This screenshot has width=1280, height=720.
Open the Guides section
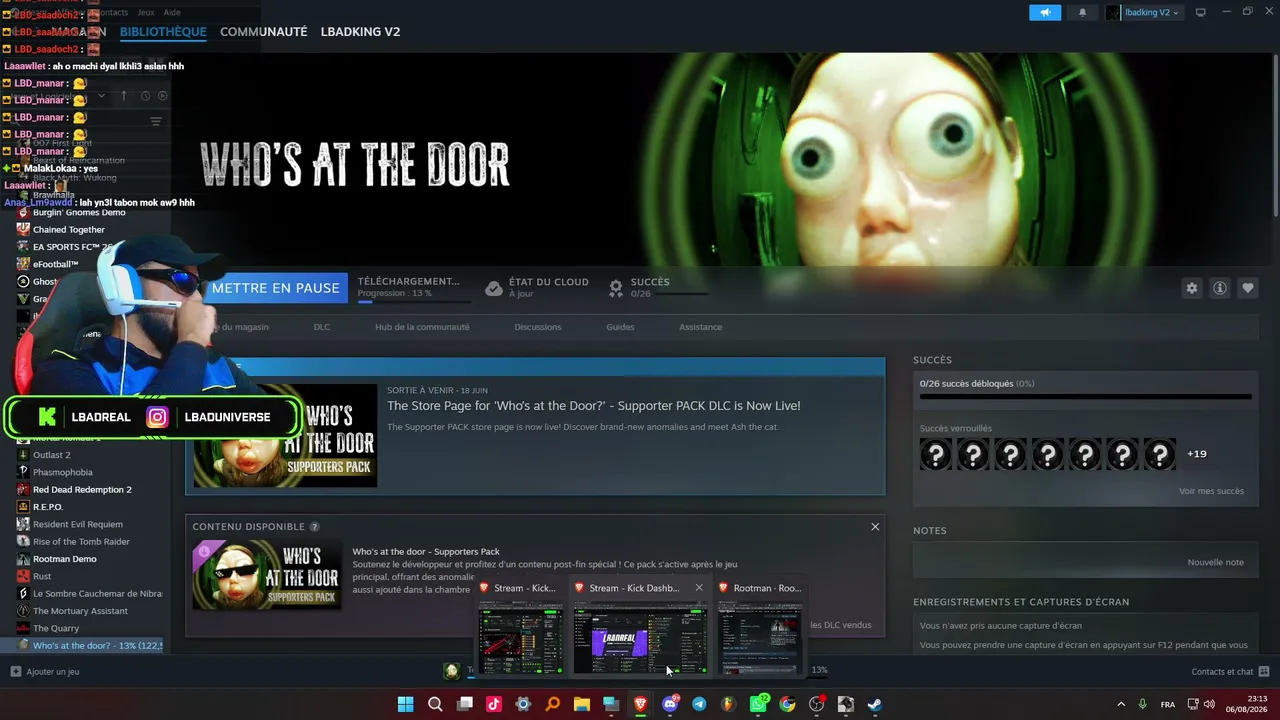[620, 327]
